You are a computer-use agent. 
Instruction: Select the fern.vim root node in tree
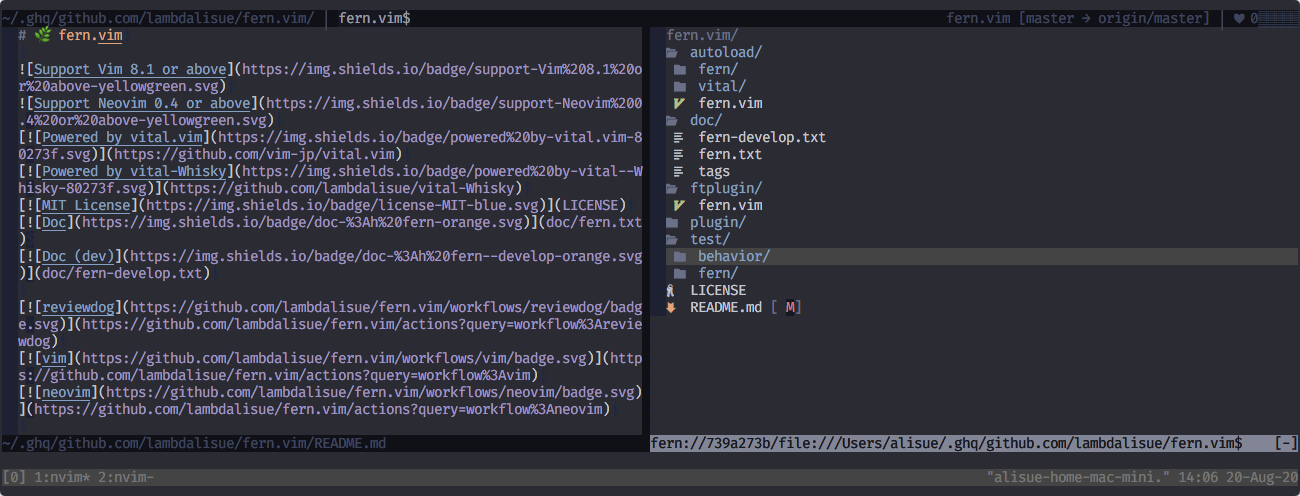[x=702, y=35]
